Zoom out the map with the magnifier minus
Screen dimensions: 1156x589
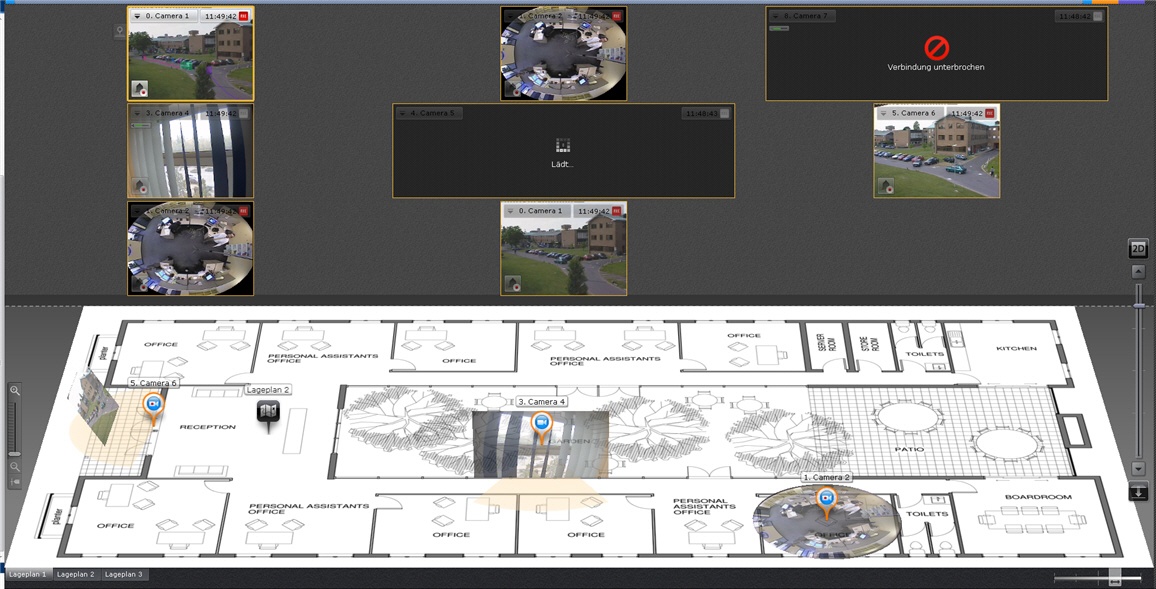15,467
